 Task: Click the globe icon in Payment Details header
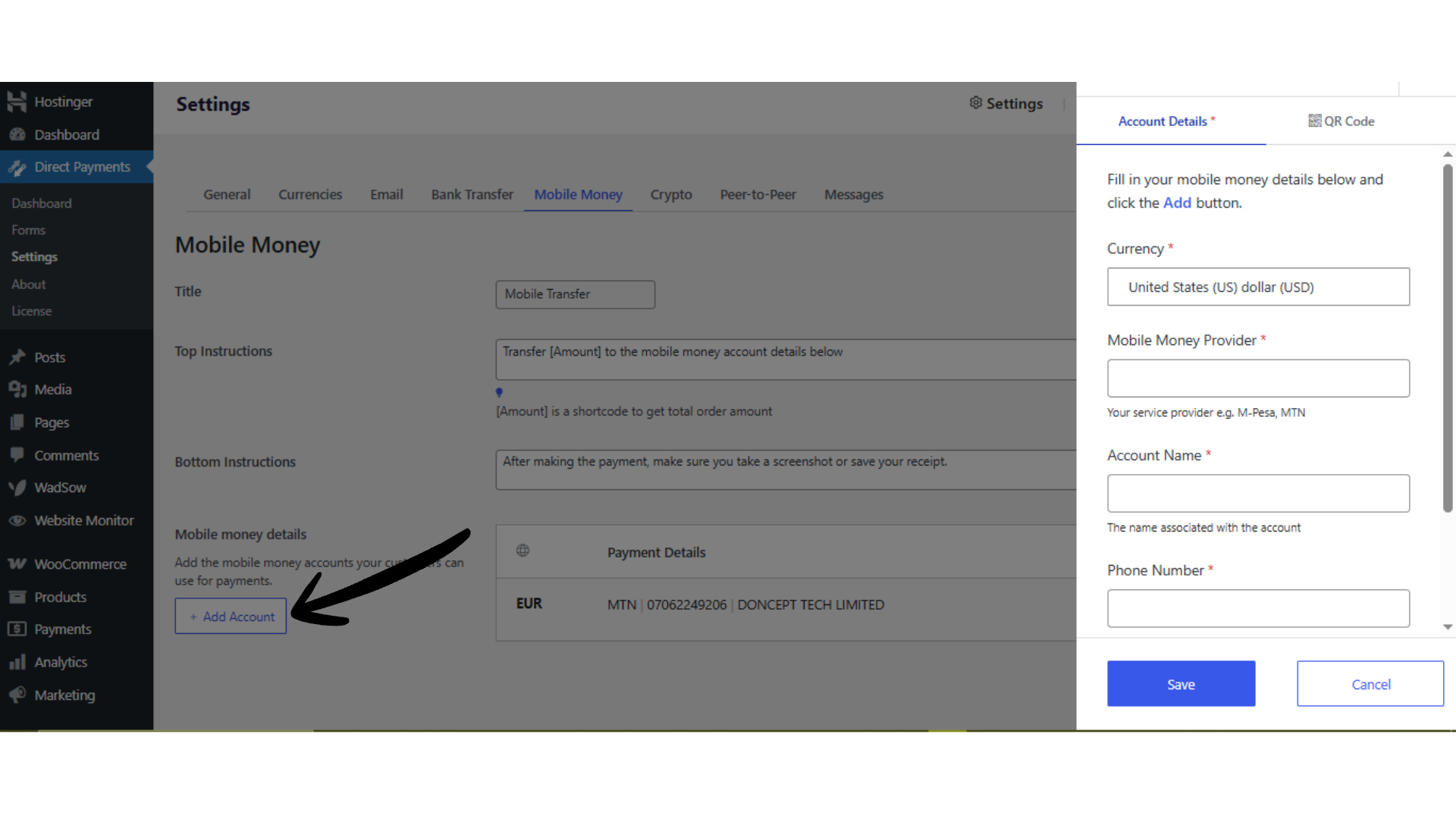pyautogui.click(x=522, y=551)
